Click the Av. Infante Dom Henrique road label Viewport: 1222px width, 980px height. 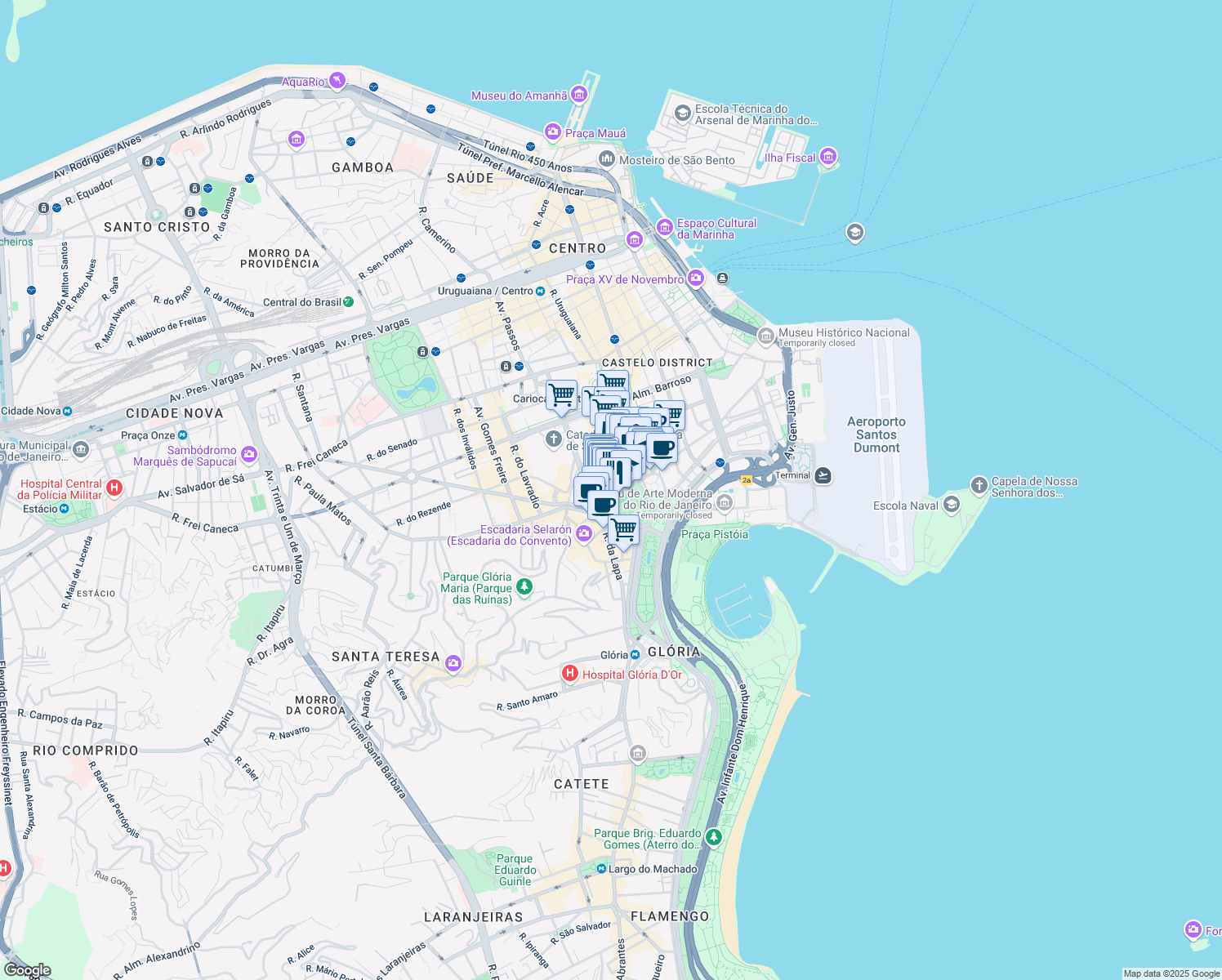pyautogui.click(x=733, y=743)
